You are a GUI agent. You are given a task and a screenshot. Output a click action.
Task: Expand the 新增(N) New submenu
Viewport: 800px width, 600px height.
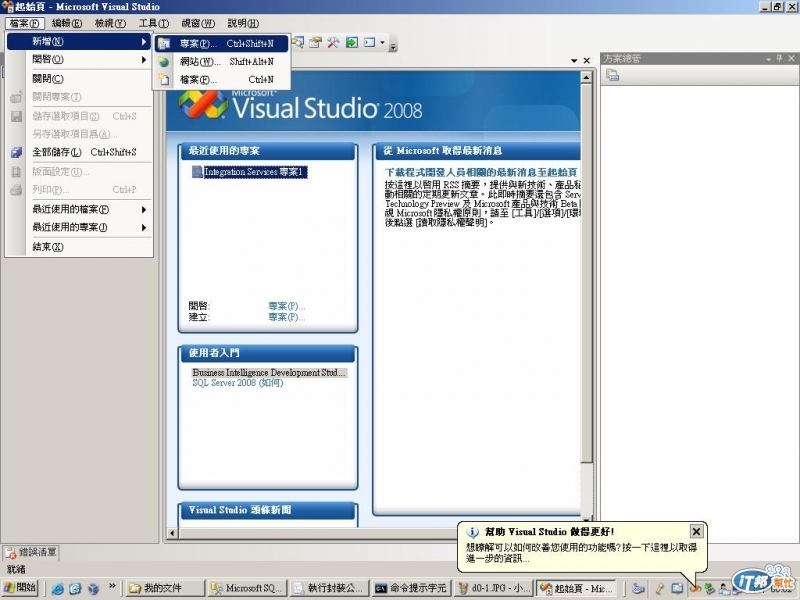(x=79, y=41)
